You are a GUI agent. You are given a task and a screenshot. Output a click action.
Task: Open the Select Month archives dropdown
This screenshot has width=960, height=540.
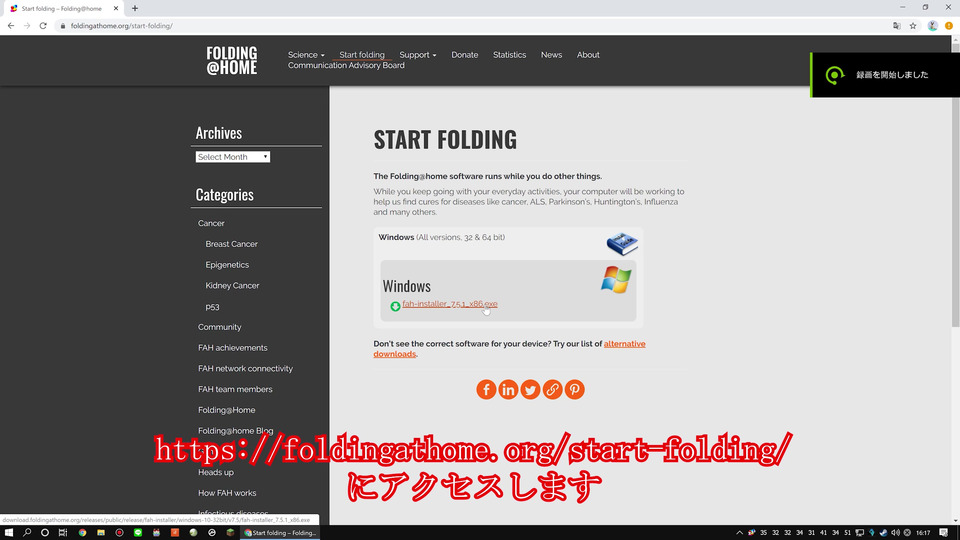[233, 157]
